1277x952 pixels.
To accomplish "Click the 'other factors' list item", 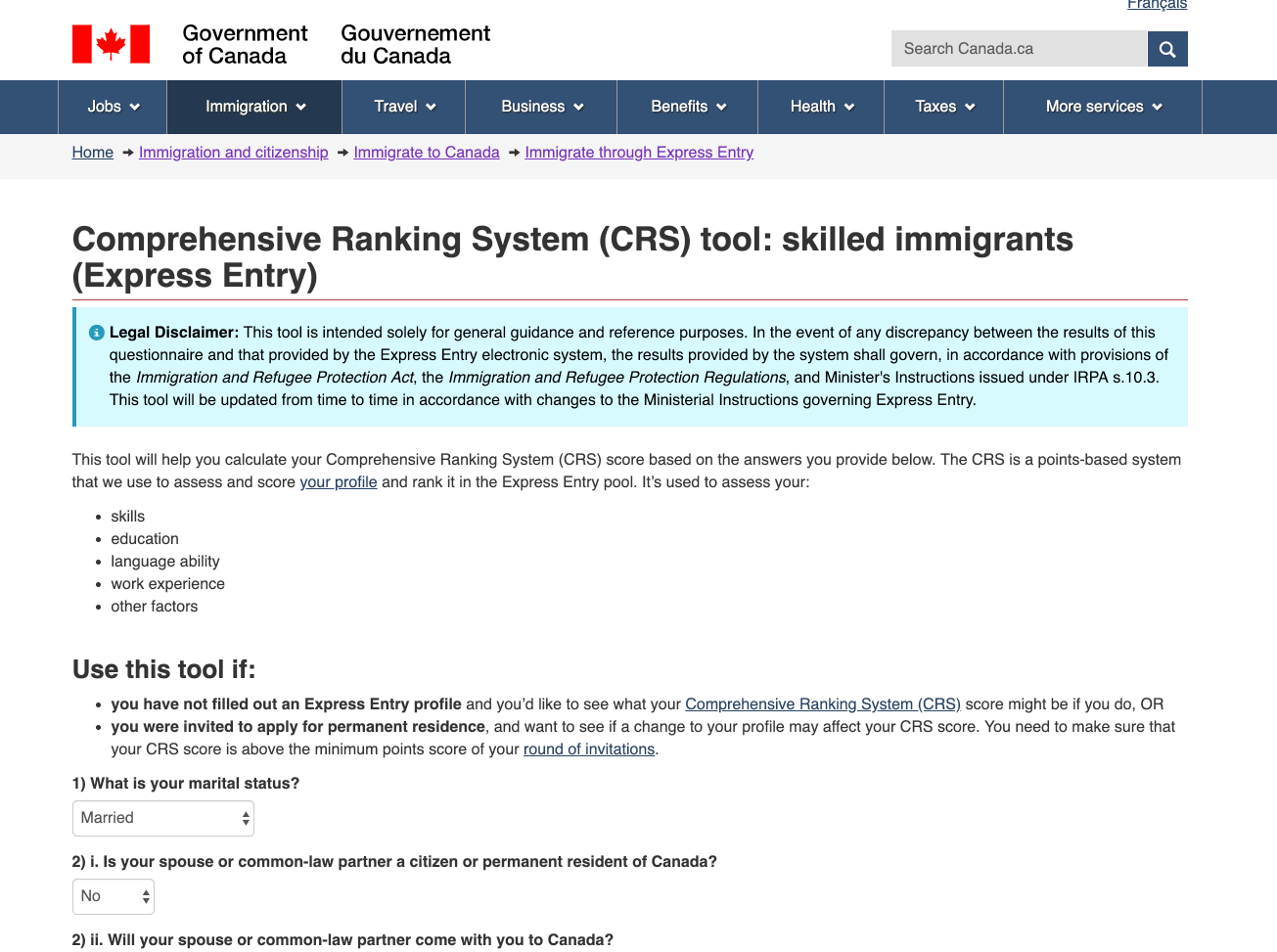I will coord(155,607).
